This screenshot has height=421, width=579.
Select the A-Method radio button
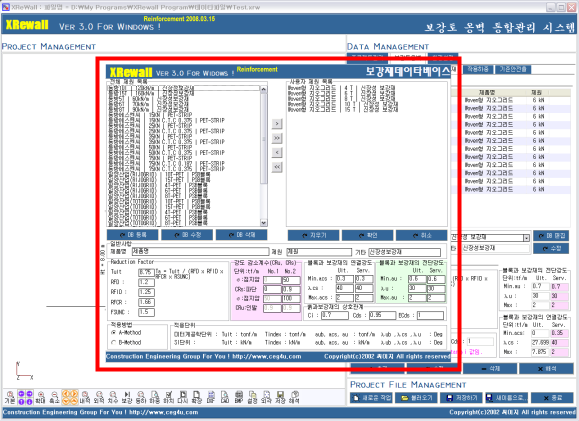click(114, 332)
